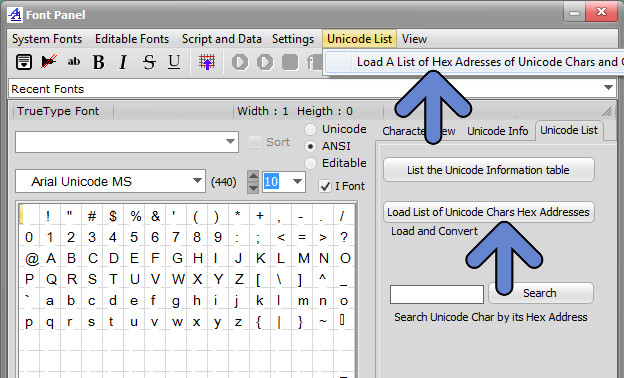Select the @ character in the grid
Screen dimensions: 624x378
tap(31, 259)
